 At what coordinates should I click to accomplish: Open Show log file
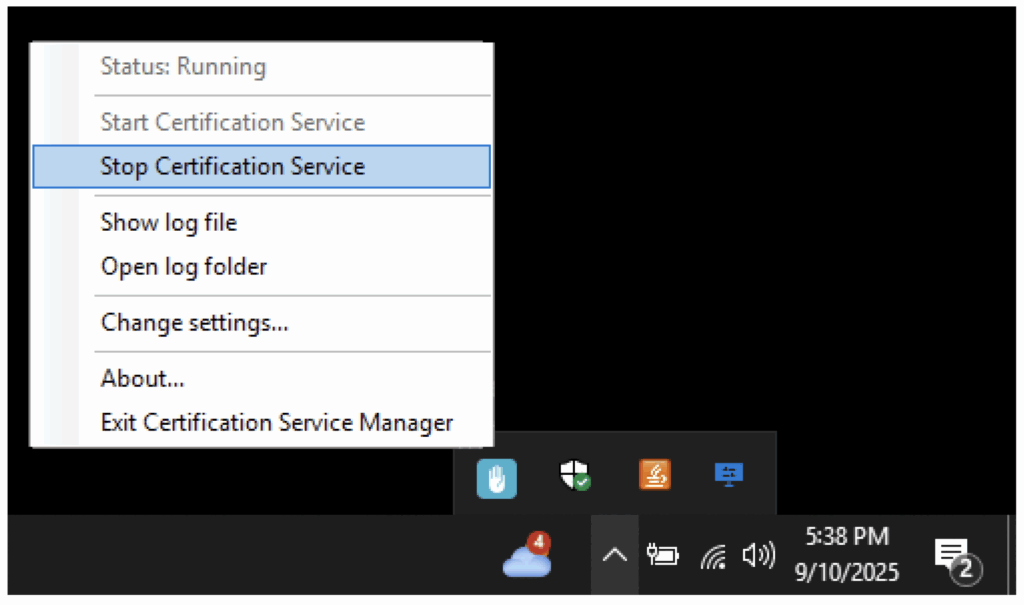168,222
